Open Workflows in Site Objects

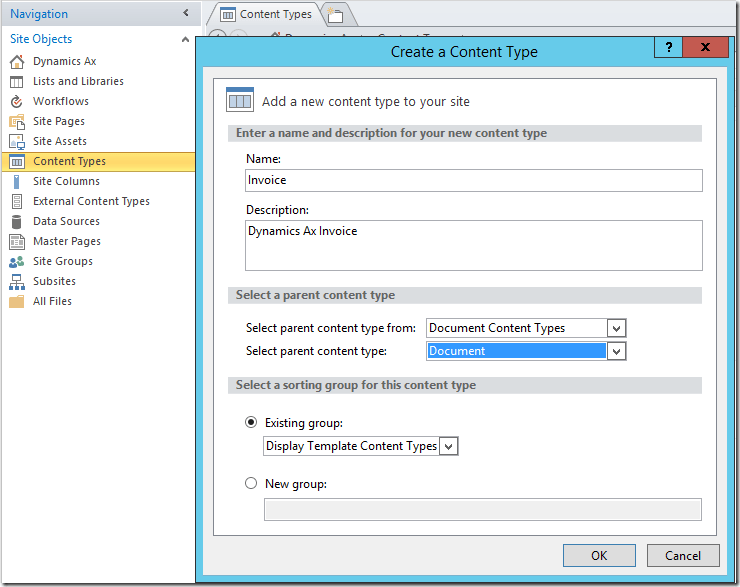(61, 101)
